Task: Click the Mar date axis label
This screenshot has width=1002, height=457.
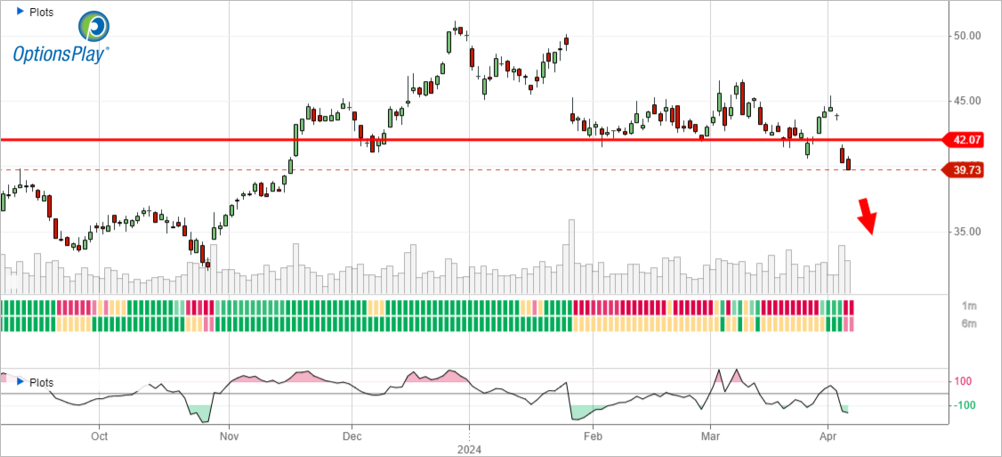Action: pos(709,436)
